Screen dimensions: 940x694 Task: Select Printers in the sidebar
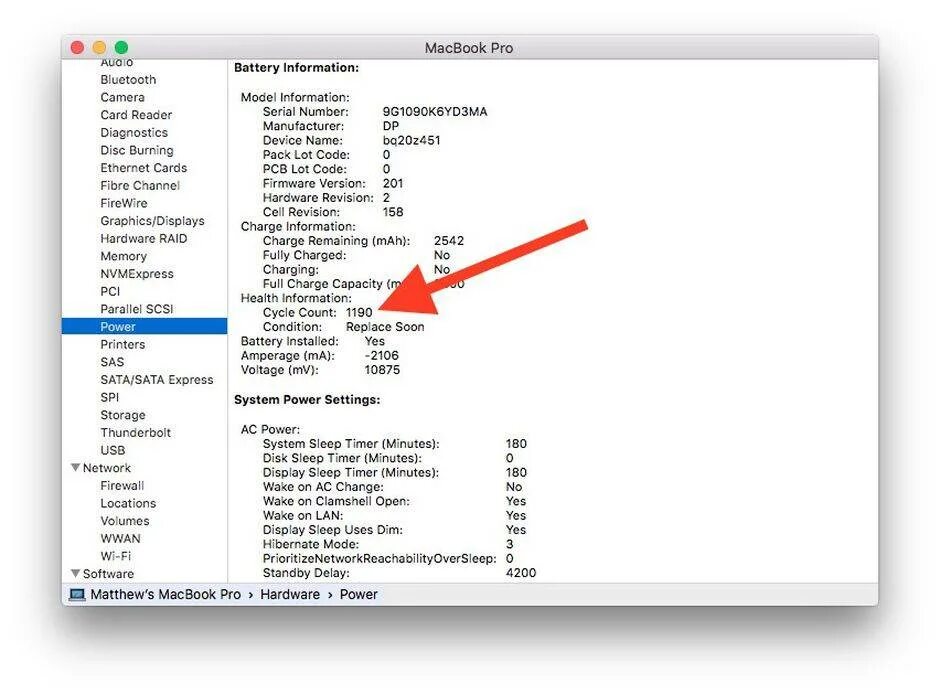coord(123,345)
